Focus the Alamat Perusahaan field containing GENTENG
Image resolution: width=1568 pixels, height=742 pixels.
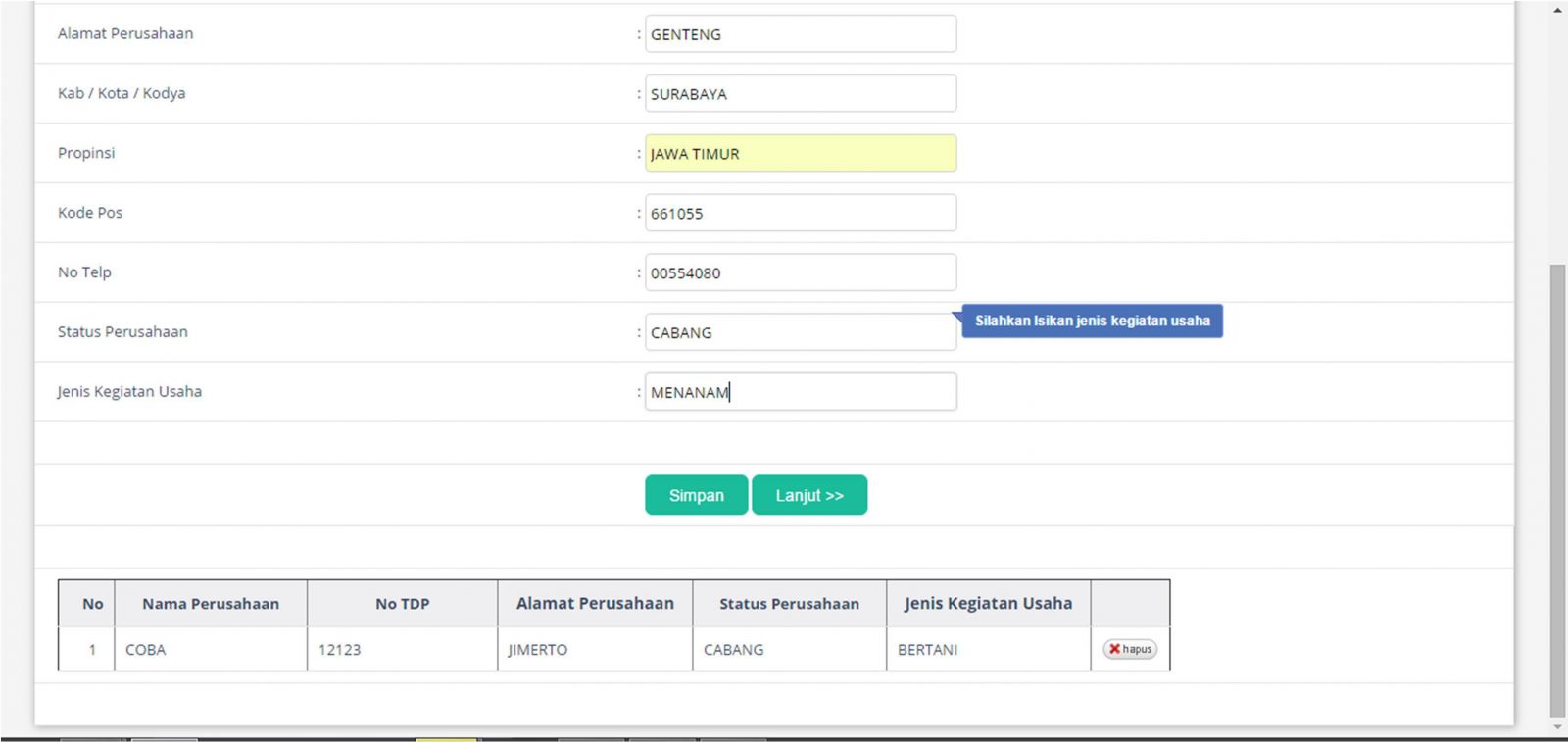pos(800,34)
